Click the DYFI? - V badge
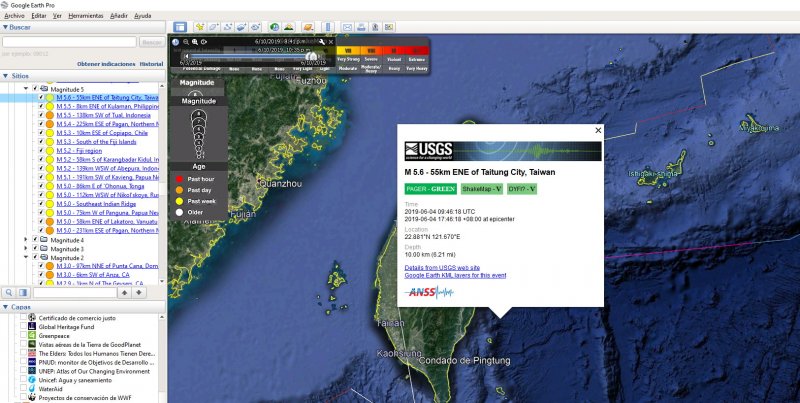This screenshot has width=800, height=403. 522,189
